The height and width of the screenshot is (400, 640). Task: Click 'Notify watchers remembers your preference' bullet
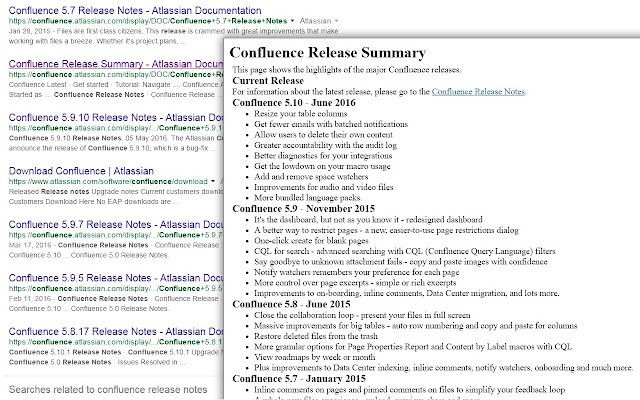(356, 272)
